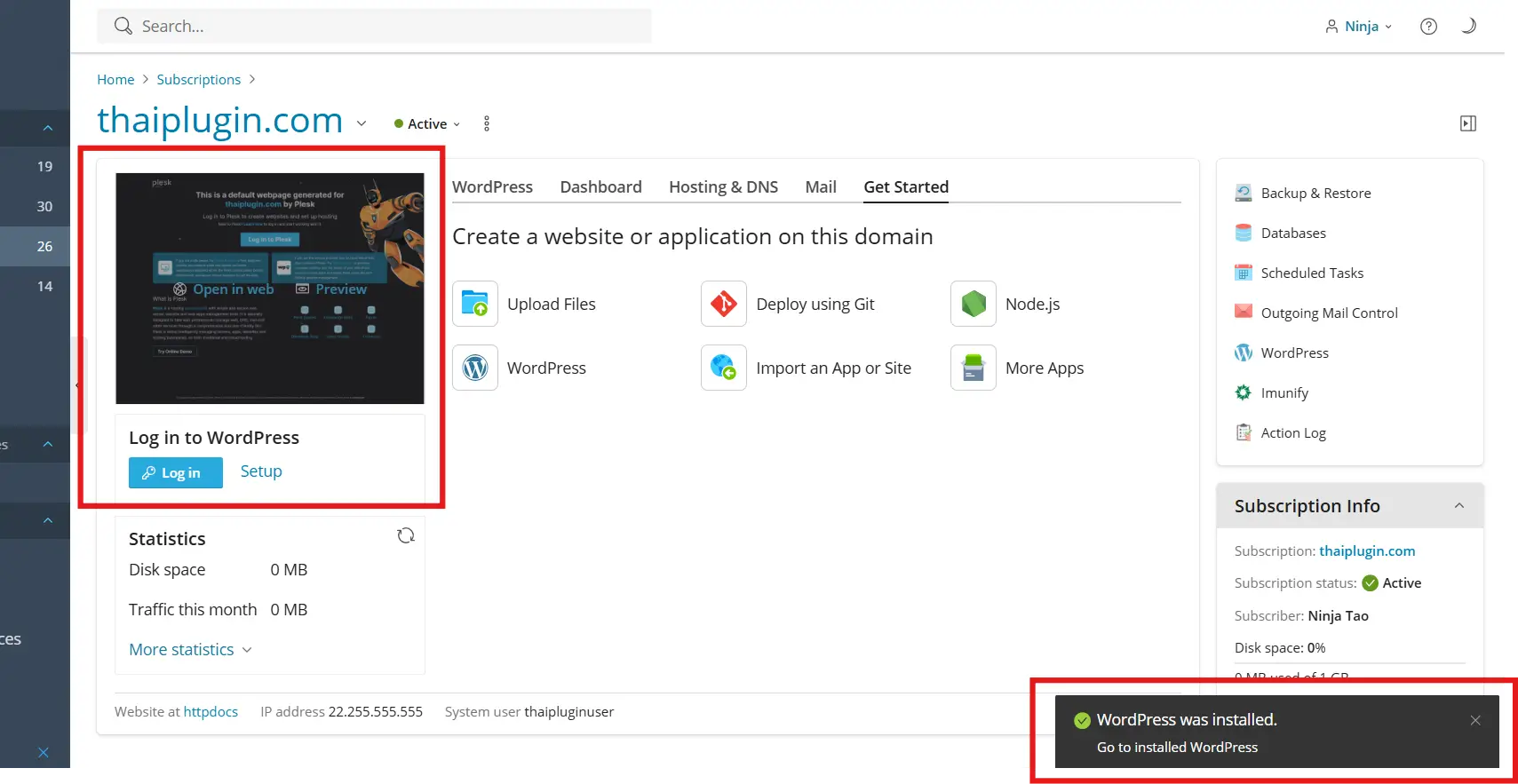Click the thaiplugin.com domain title
1518x784 pixels.
point(220,121)
